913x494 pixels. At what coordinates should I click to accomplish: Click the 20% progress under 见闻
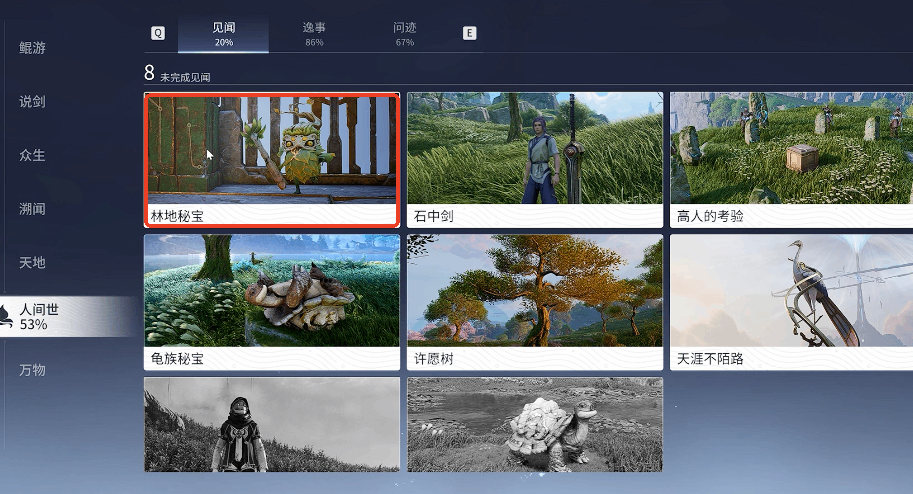[x=224, y=43]
